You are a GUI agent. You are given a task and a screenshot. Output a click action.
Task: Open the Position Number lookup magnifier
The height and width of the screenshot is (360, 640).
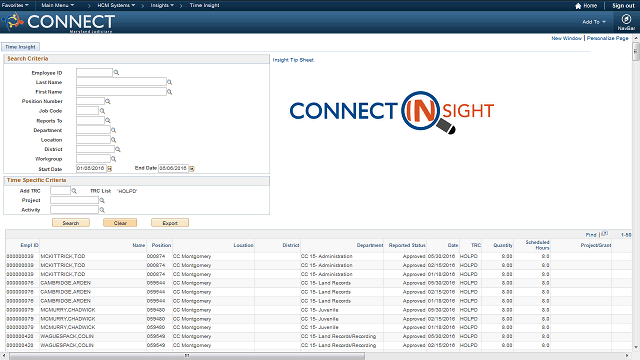tap(108, 101)
